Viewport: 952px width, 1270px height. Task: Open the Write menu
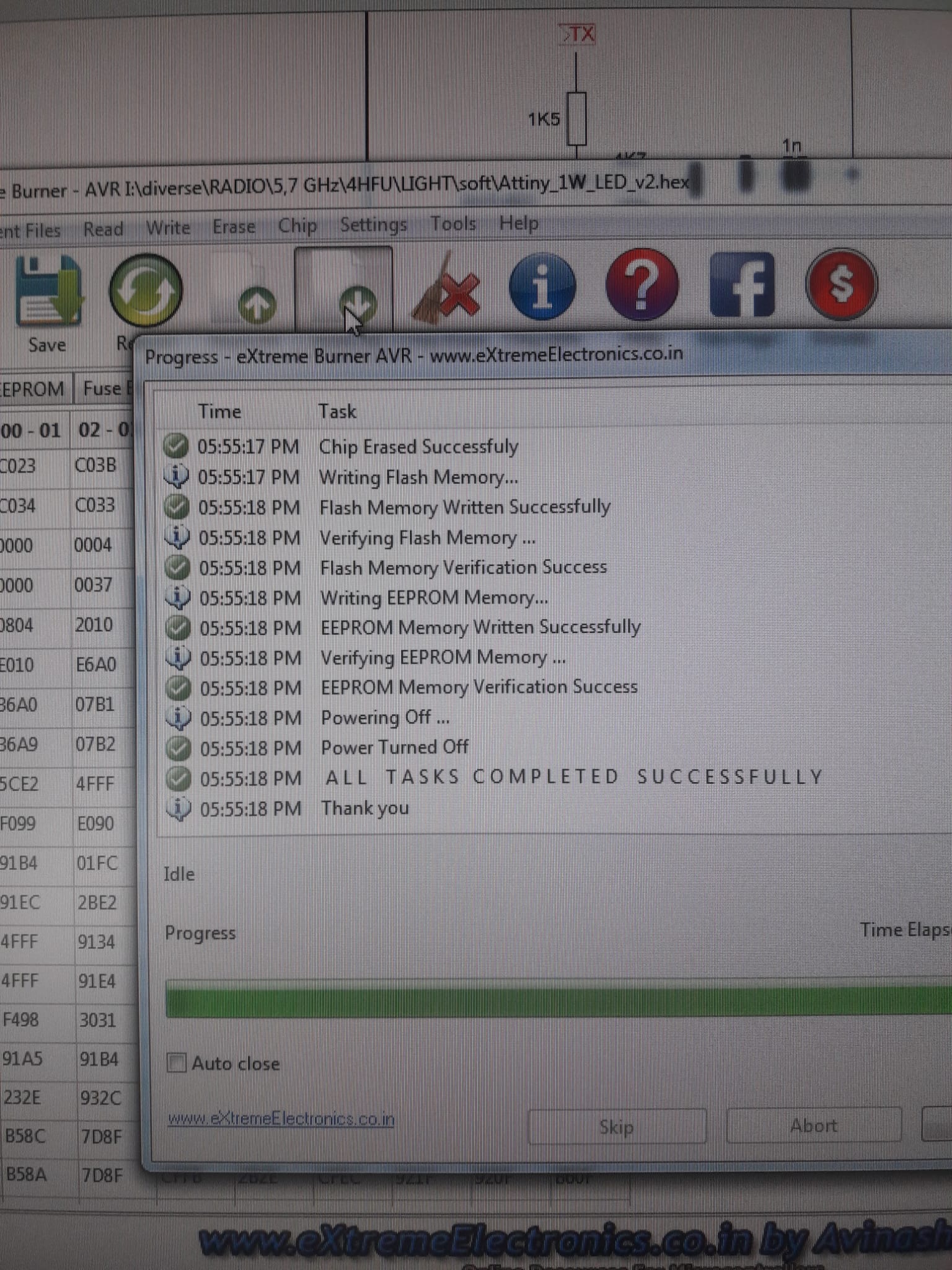pos(168,228)
